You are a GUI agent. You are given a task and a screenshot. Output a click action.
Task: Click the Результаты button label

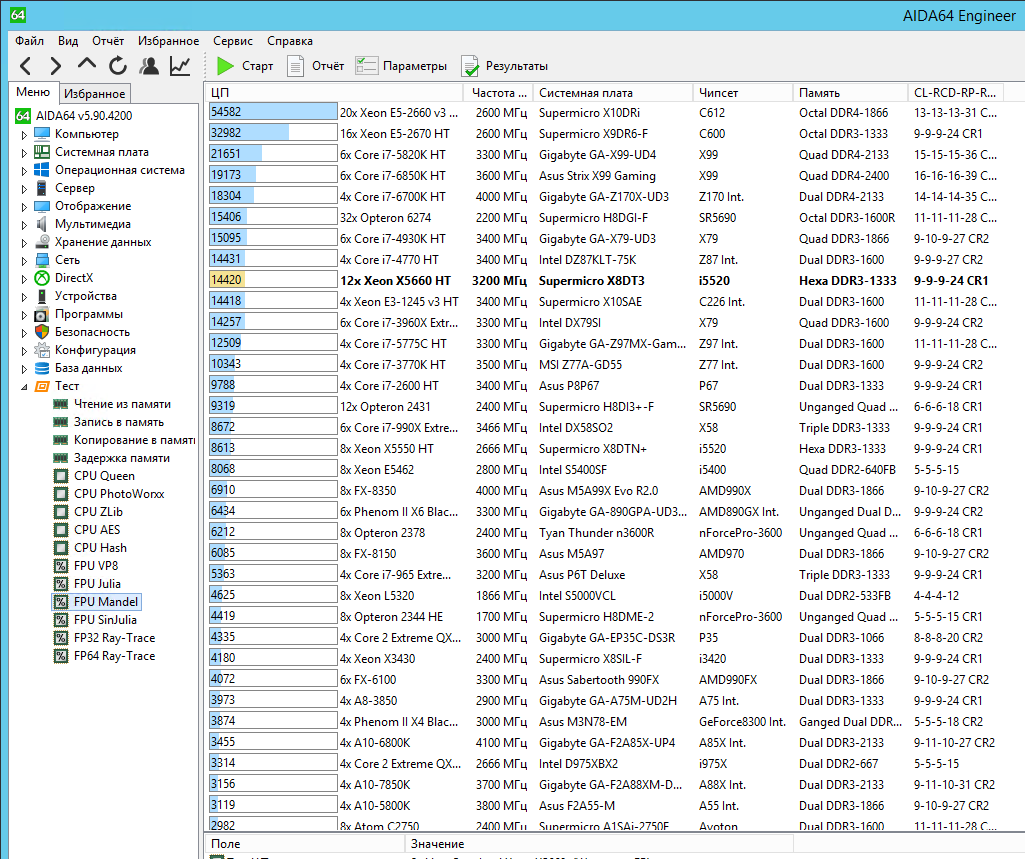(516, 66)
